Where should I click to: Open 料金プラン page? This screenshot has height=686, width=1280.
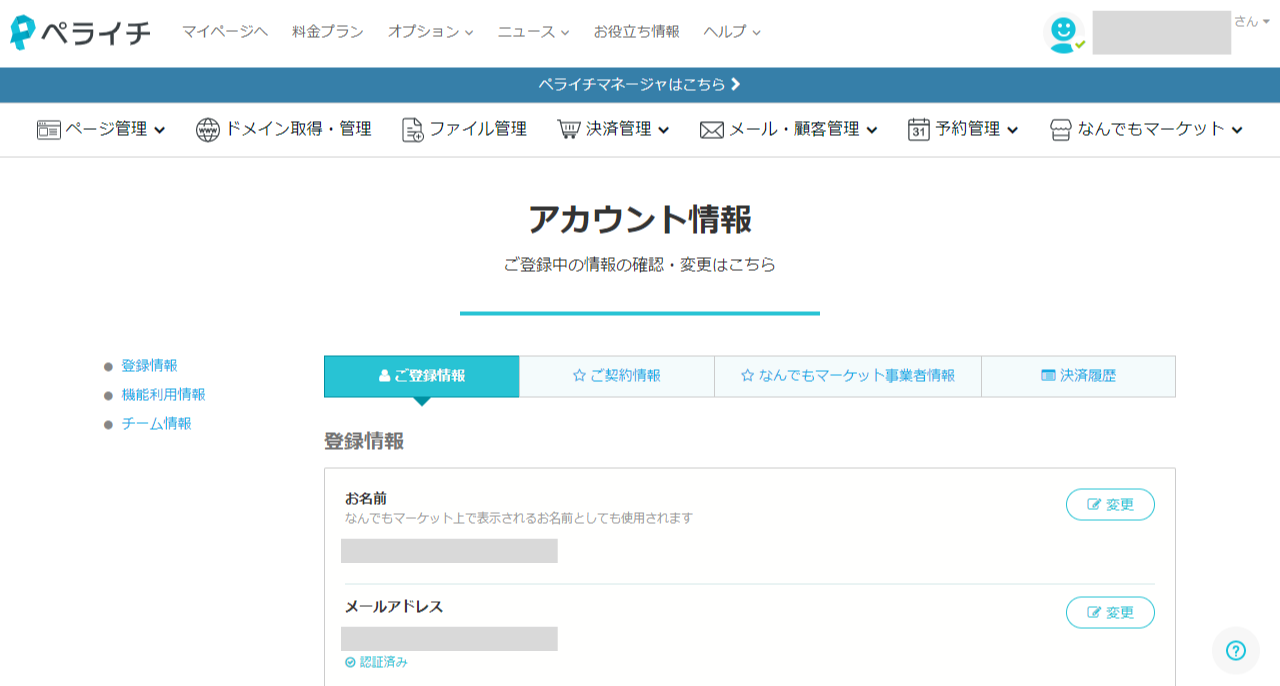(328, 32)
